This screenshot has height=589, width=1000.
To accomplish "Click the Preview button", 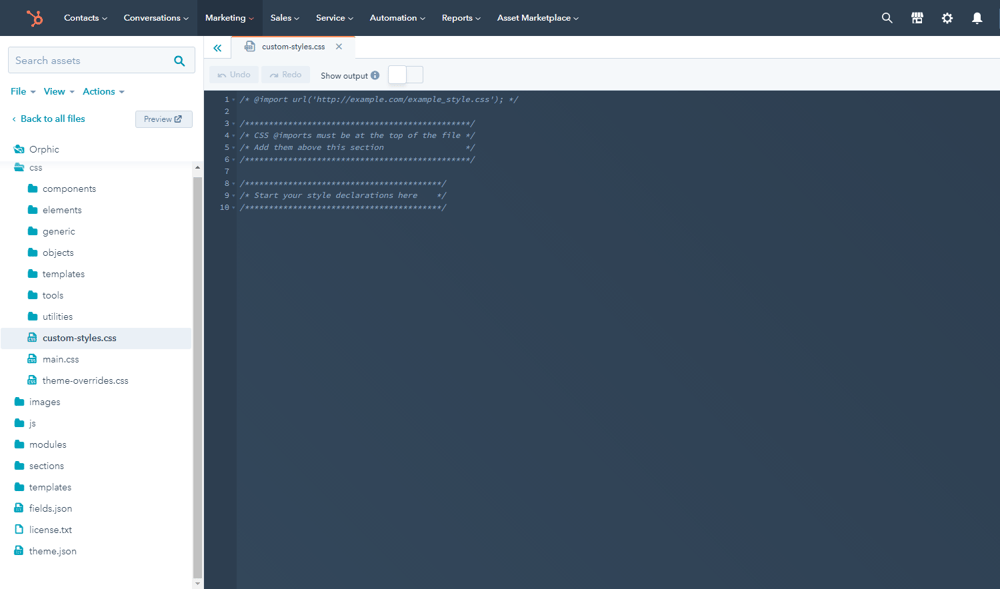I will 163,119.
